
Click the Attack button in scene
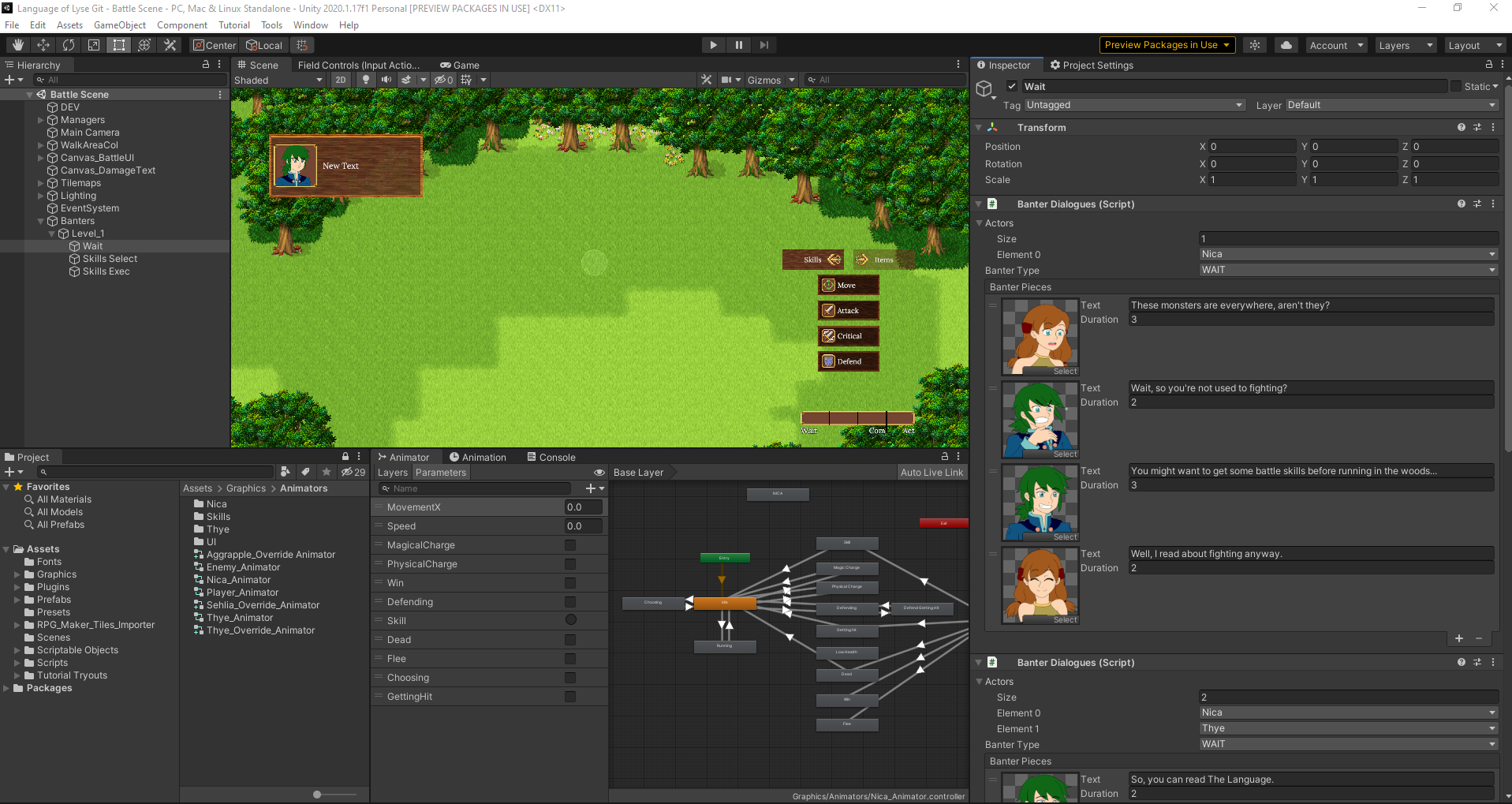coord(848,311)
